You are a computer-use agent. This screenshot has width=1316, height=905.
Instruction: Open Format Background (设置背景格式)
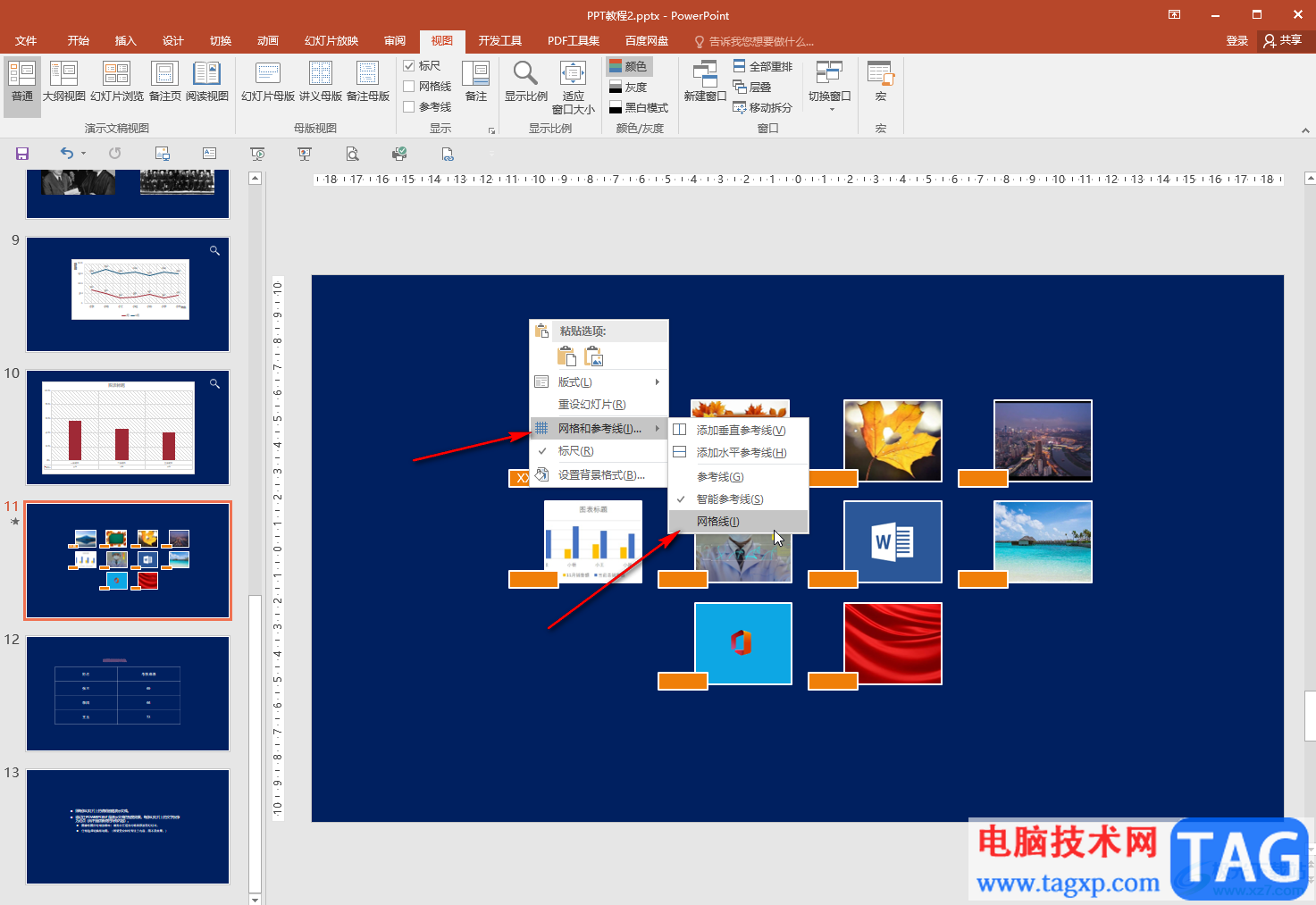(x=599, y=475)
